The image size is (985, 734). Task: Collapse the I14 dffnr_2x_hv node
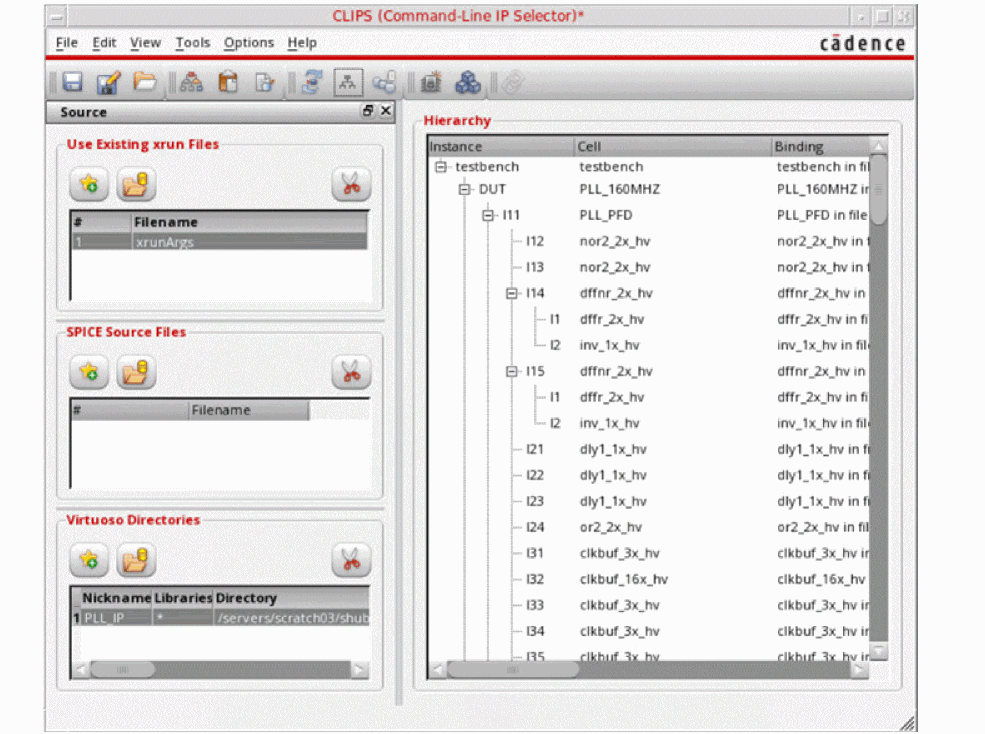[512, 294]
